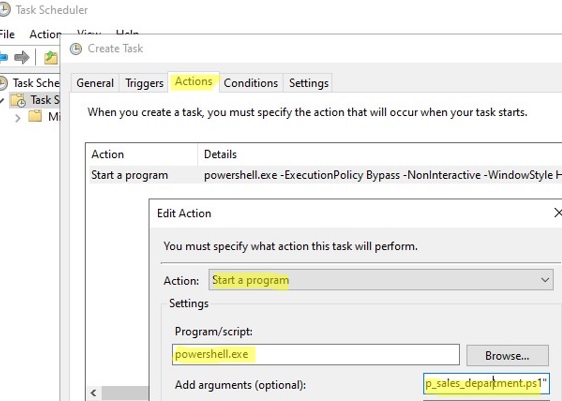The width and height of the screenshot is (562, 401).
Task: Open the Action menu in Task Scheduler
Action: point(45,34)
